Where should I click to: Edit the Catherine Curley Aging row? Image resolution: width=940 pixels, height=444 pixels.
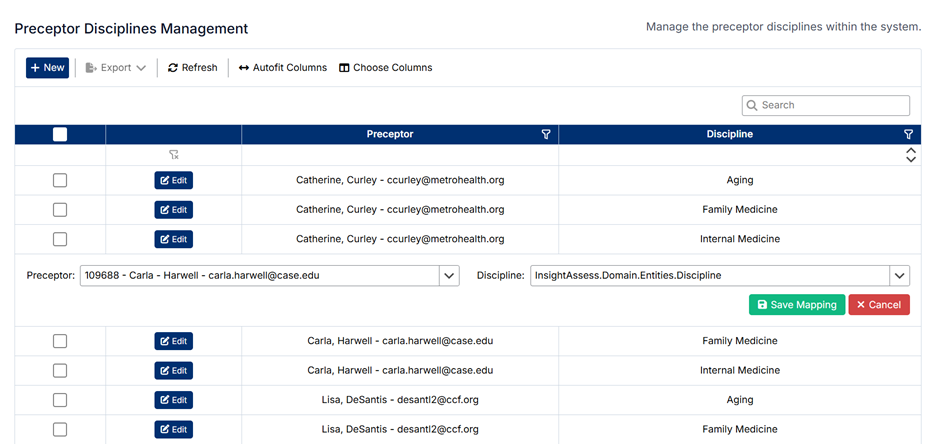(x=173, y=180)
